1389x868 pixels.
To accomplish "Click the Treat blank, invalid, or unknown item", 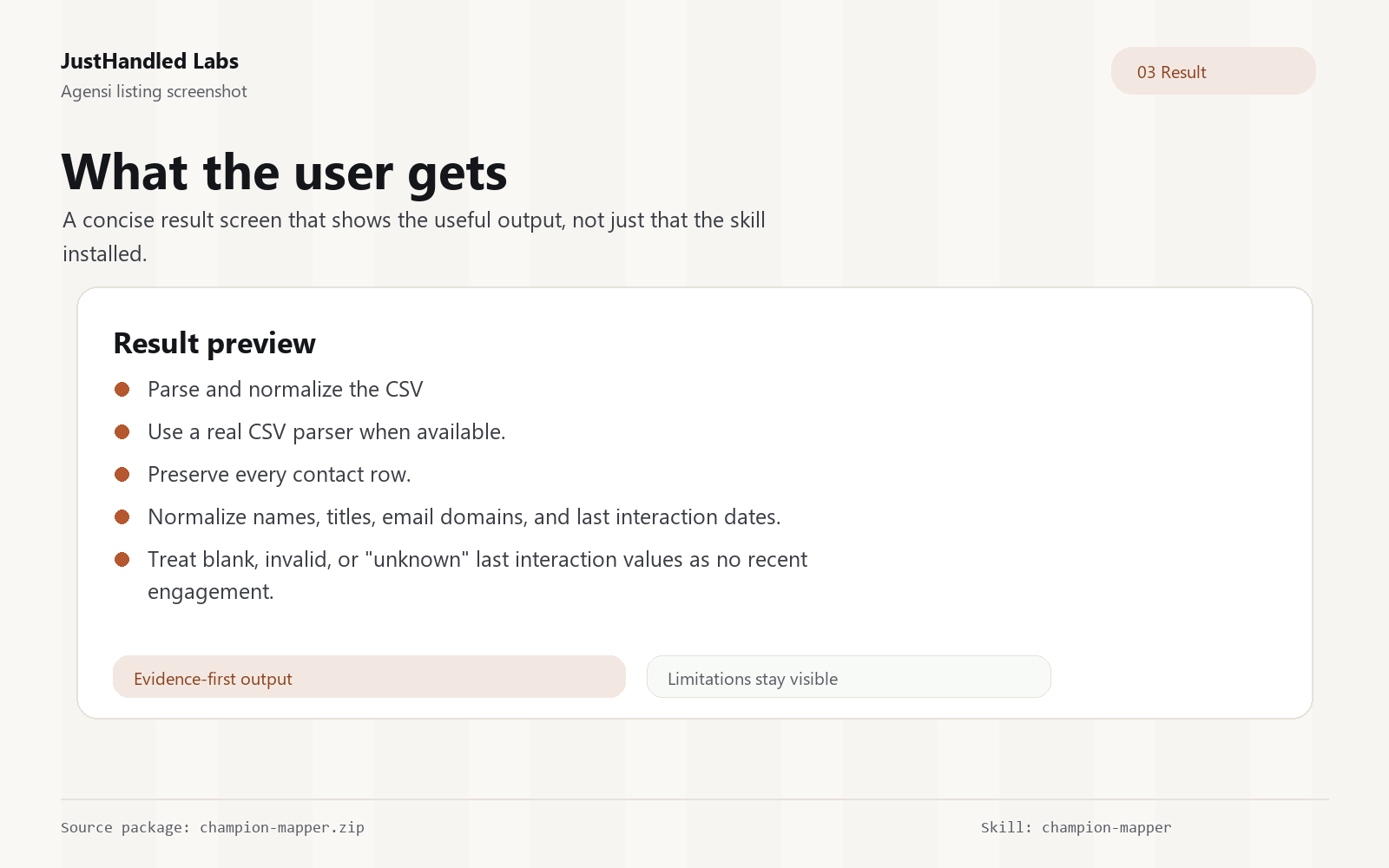I will 477,575.
